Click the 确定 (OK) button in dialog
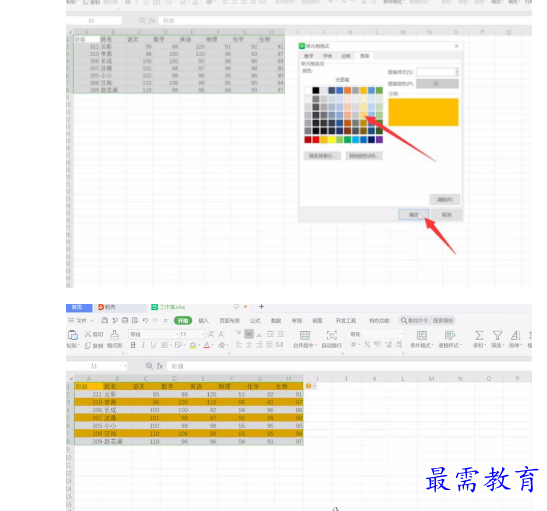 click(414, 215)
